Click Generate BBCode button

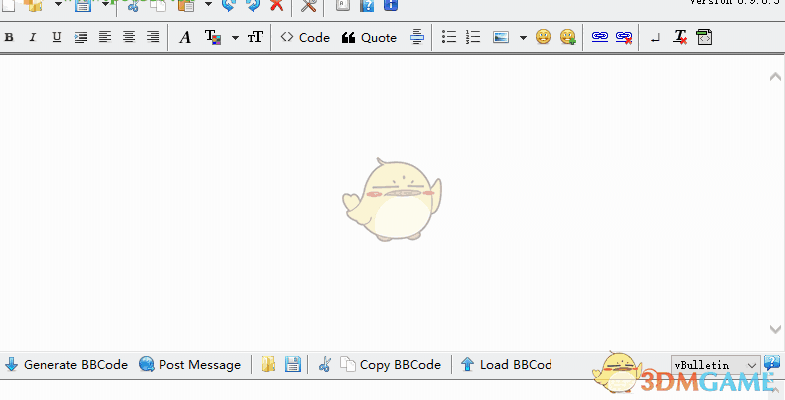[x=66, y=365]
